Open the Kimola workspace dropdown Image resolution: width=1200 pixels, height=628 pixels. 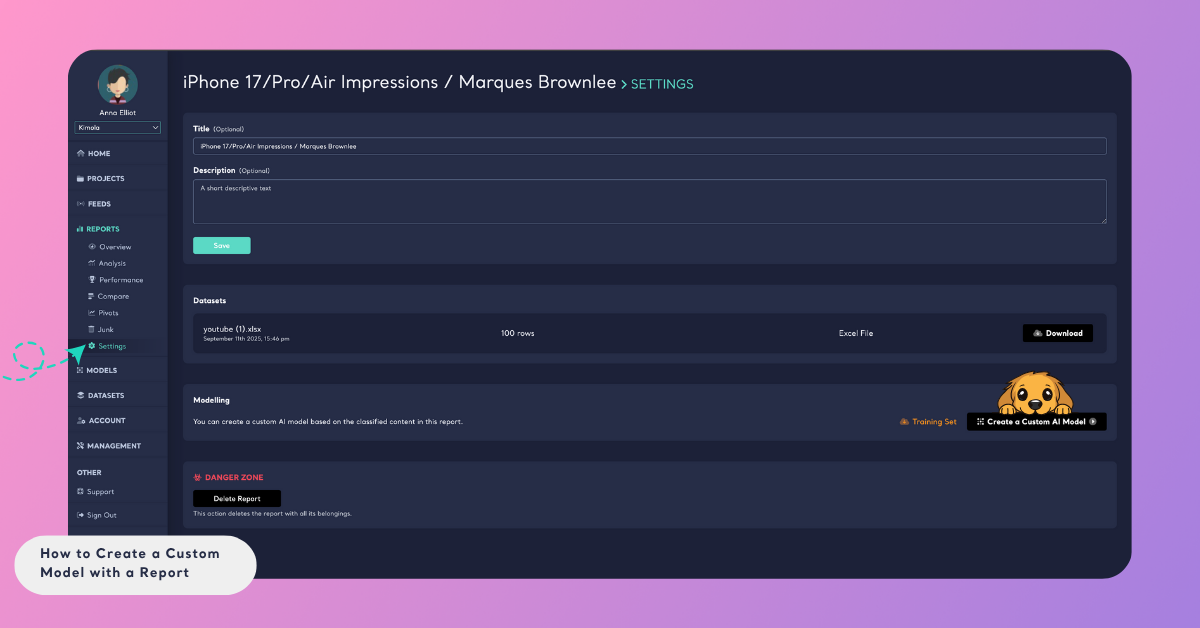(118, 128)
